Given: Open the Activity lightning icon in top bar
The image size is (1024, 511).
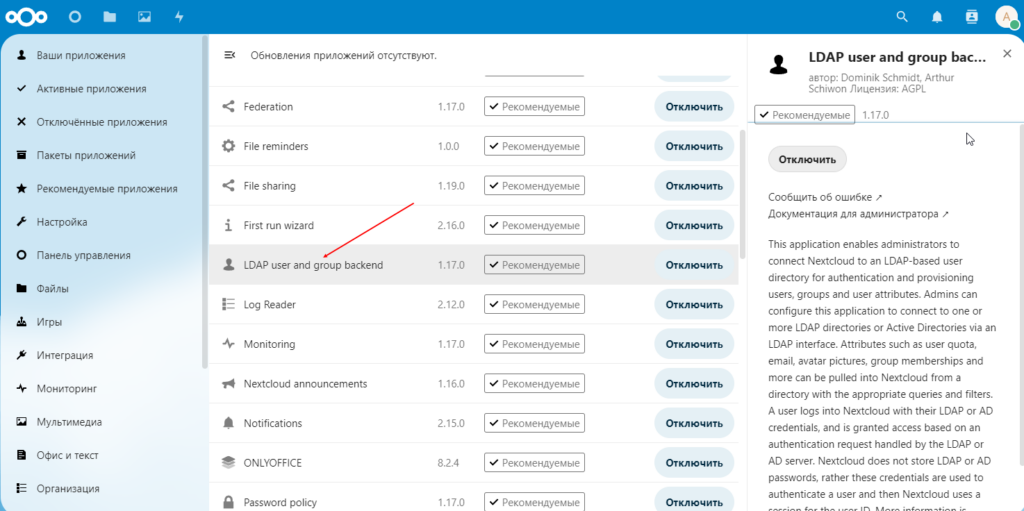Looking at the screenshot, I should tap(179, 17).
